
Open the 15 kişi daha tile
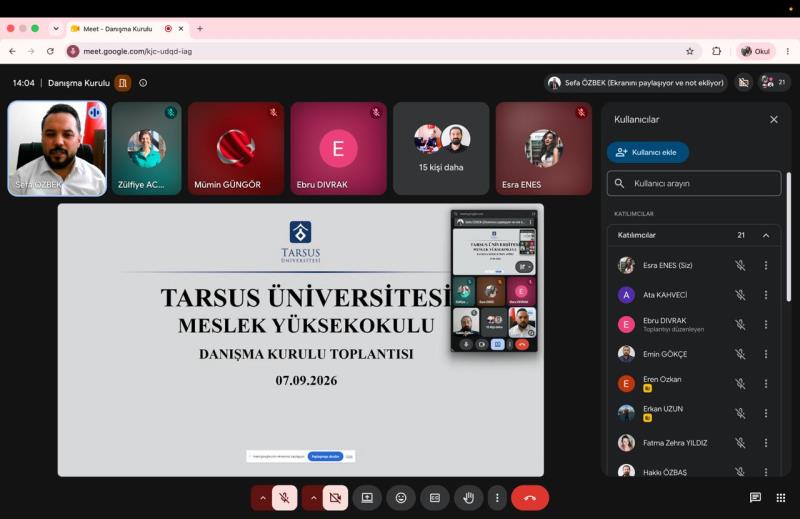[441, 149]
